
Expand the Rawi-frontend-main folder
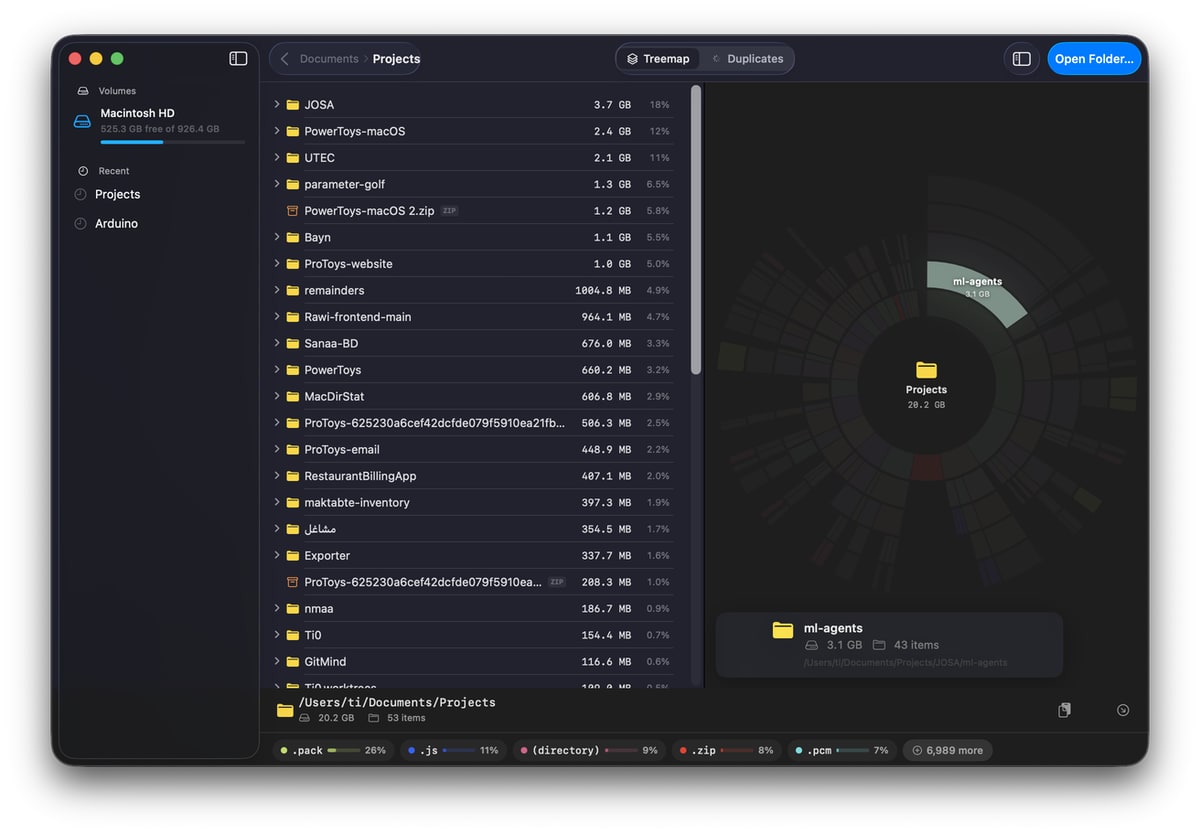click(277, 317)
